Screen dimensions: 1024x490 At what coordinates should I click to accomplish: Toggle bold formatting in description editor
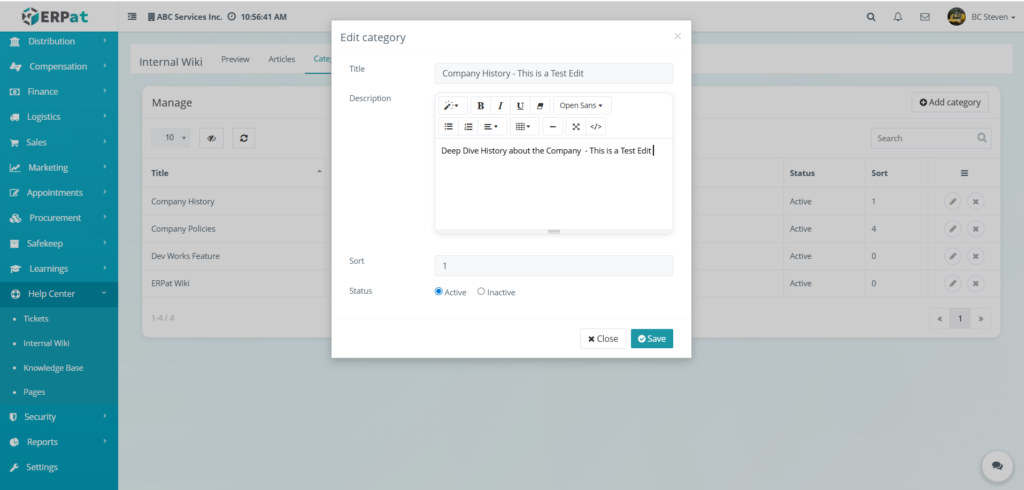[x=480, y=106]
